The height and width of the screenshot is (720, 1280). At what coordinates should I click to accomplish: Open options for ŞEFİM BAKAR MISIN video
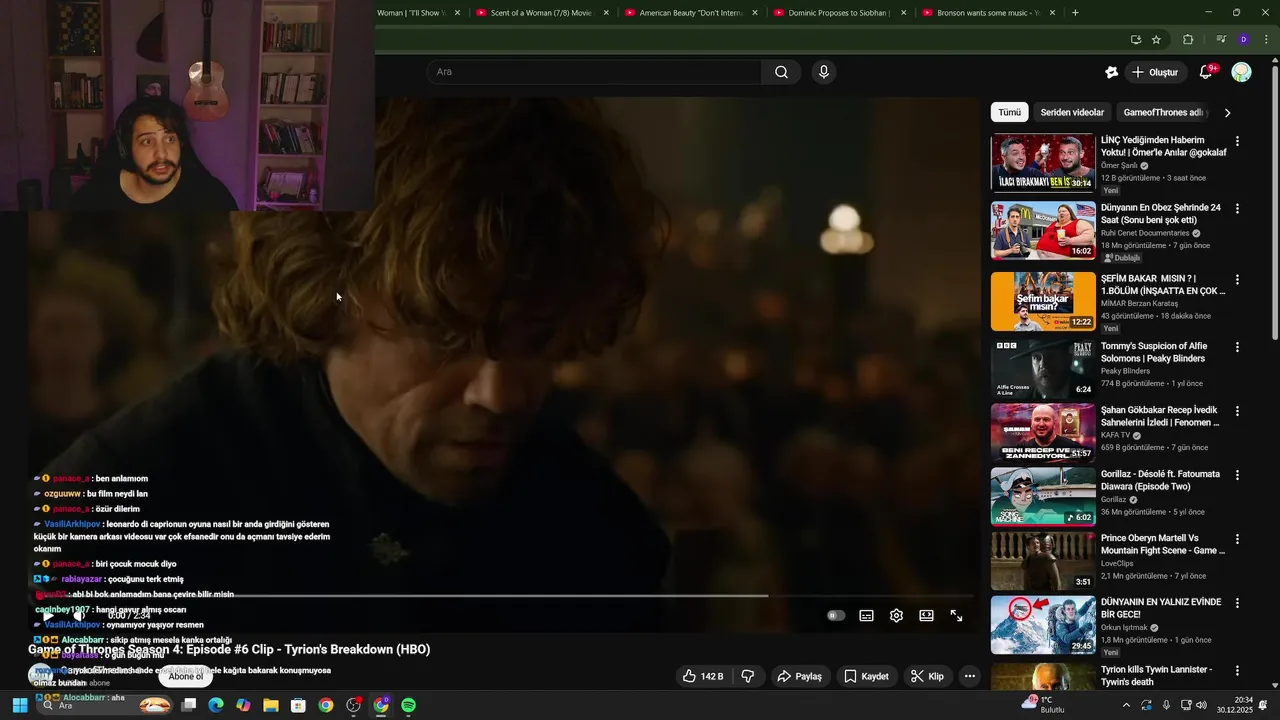1237,279
